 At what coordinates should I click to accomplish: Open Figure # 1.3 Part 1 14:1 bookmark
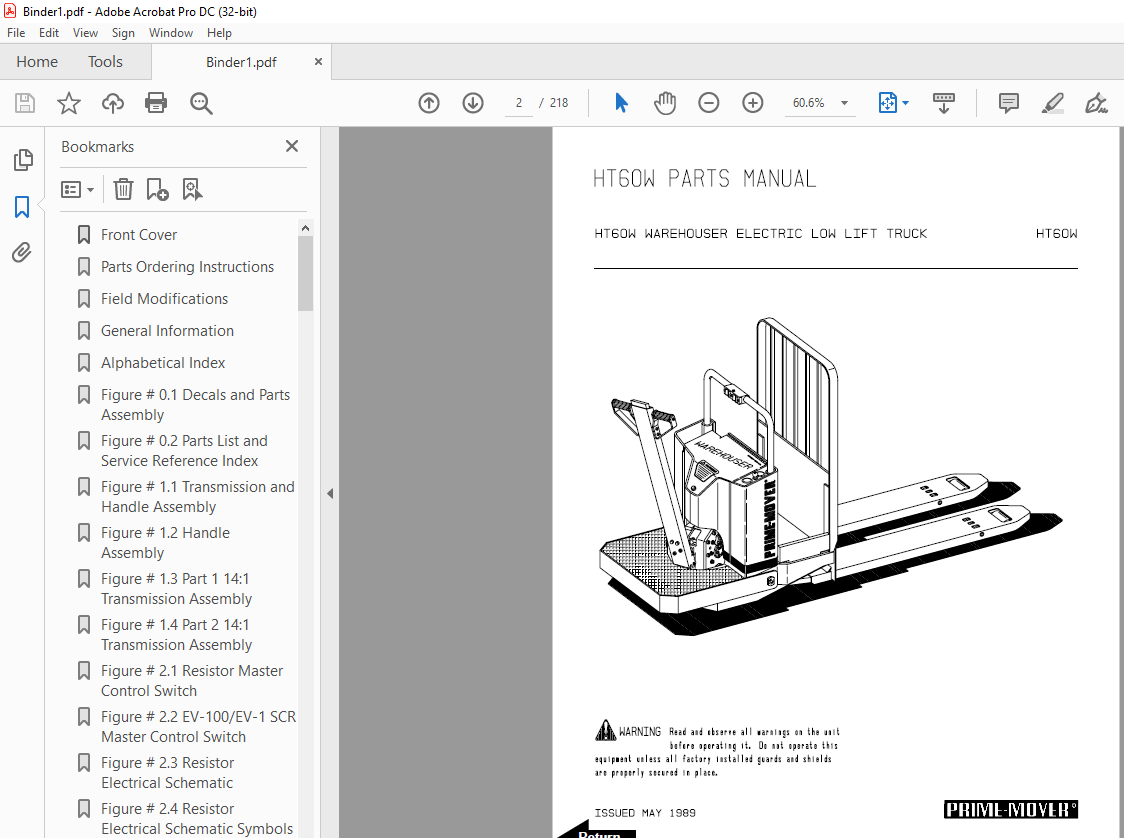tap(176, 589)
